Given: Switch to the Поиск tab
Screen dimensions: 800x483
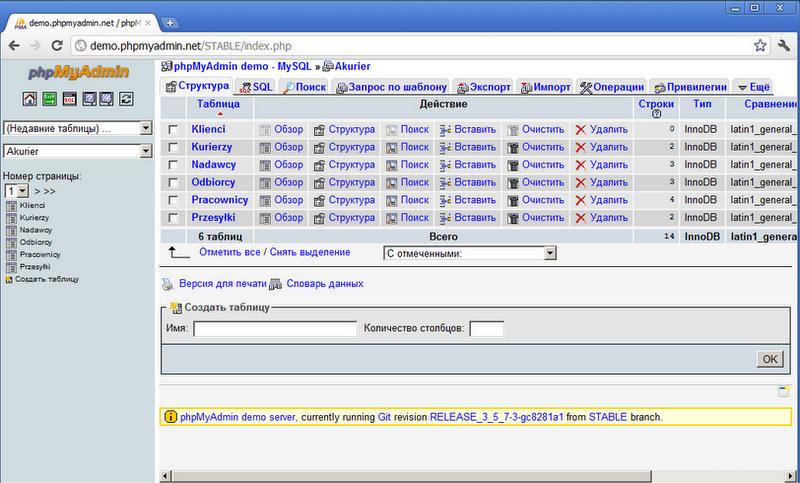Looking at the screenshot, I should (x=304, y=87).
